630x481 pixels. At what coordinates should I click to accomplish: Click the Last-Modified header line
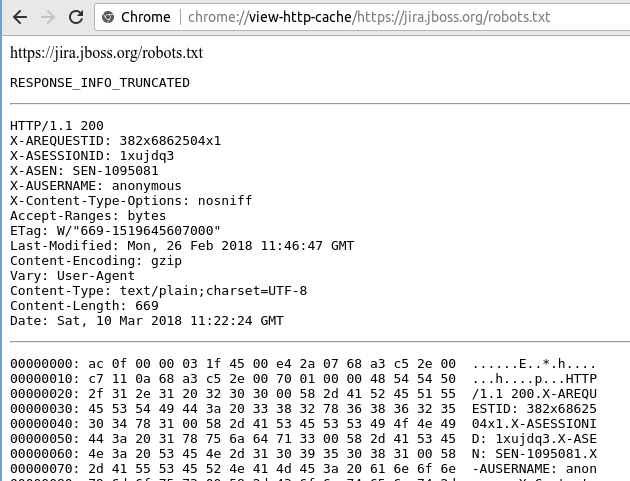pos(182,246)
